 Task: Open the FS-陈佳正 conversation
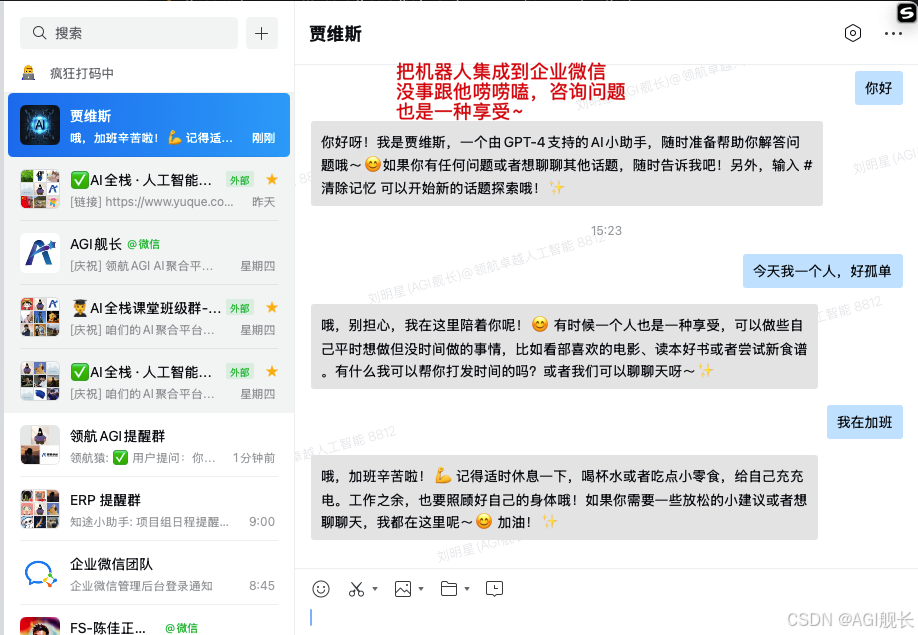click(149, 621)
